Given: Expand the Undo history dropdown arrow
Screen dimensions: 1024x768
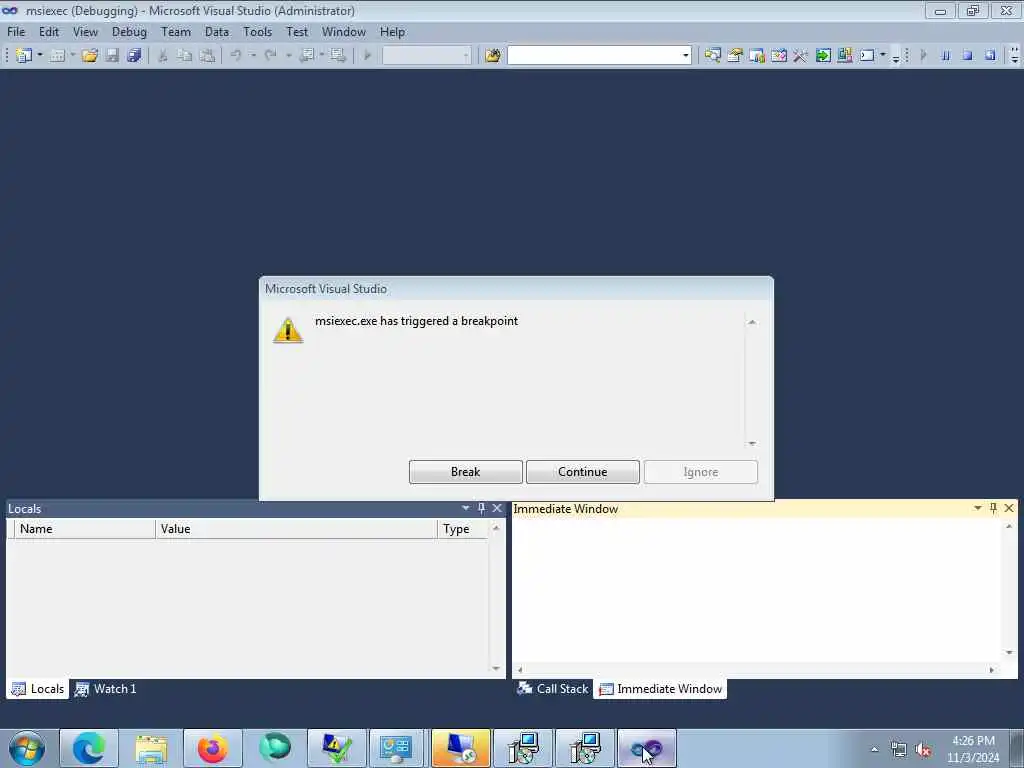Looking at the screenshot, I should point(253,56).
